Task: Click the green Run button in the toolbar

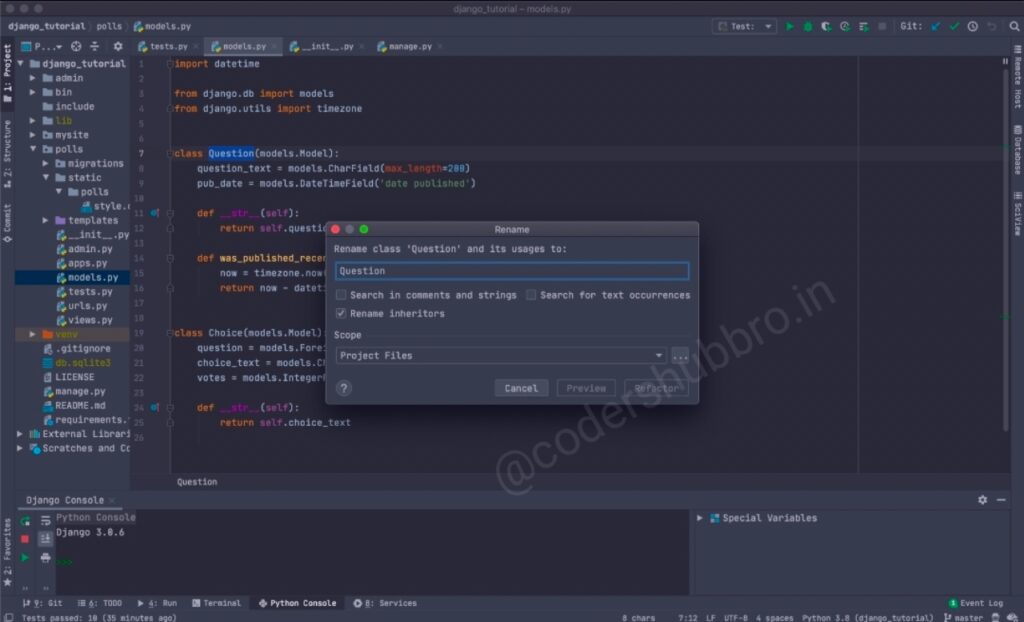Action: point(790,27)
